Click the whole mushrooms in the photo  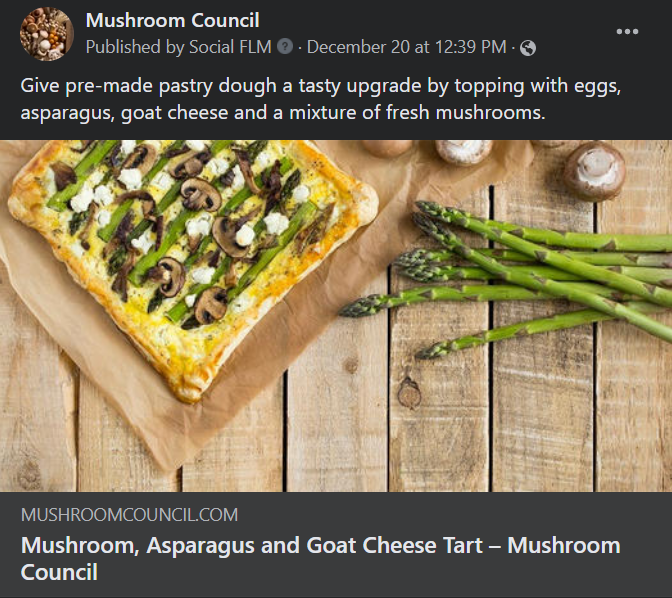click(x=594, y=168)
